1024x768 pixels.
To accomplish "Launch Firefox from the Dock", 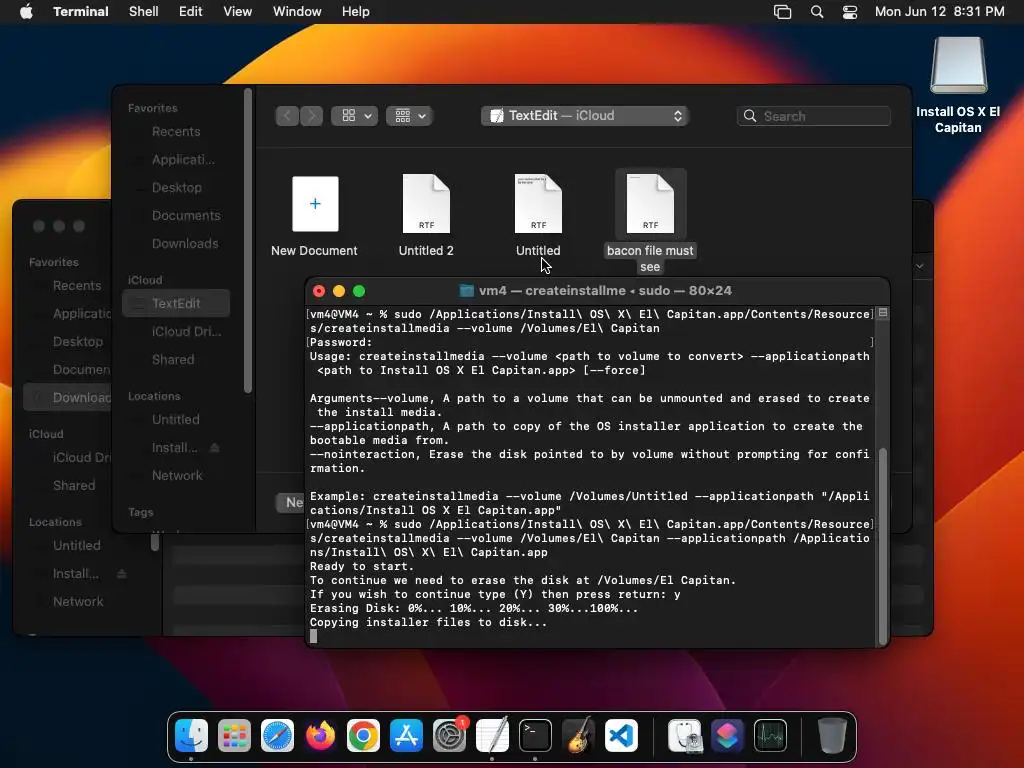I will [321, 736].
